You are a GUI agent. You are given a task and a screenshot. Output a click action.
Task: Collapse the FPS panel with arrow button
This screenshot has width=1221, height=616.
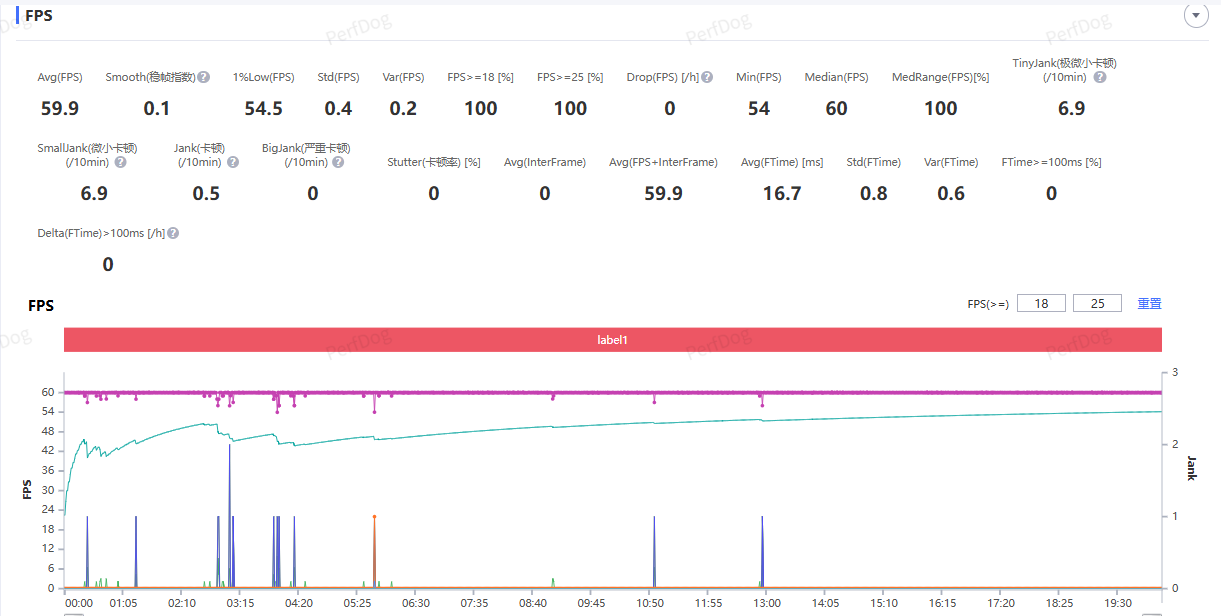coord(1195,15)
